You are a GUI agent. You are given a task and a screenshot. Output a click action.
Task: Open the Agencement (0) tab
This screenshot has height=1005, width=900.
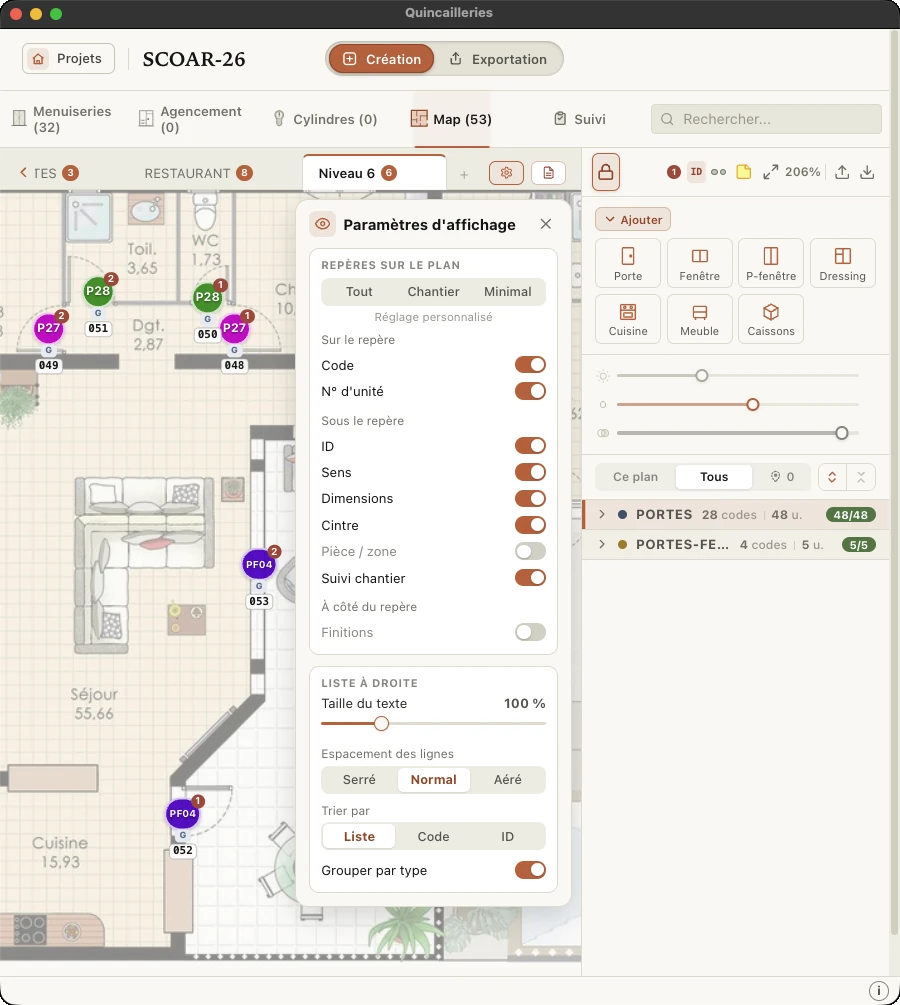pos(190,119)
